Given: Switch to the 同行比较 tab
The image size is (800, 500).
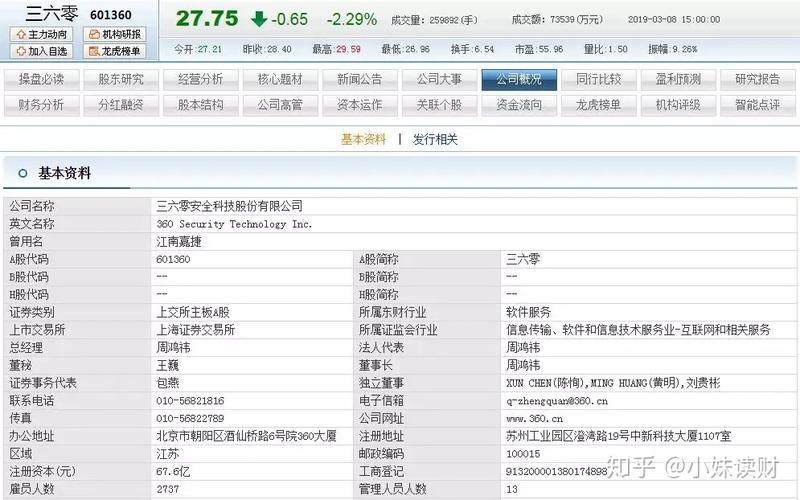Looking at the screenshot, I should 598,80.
